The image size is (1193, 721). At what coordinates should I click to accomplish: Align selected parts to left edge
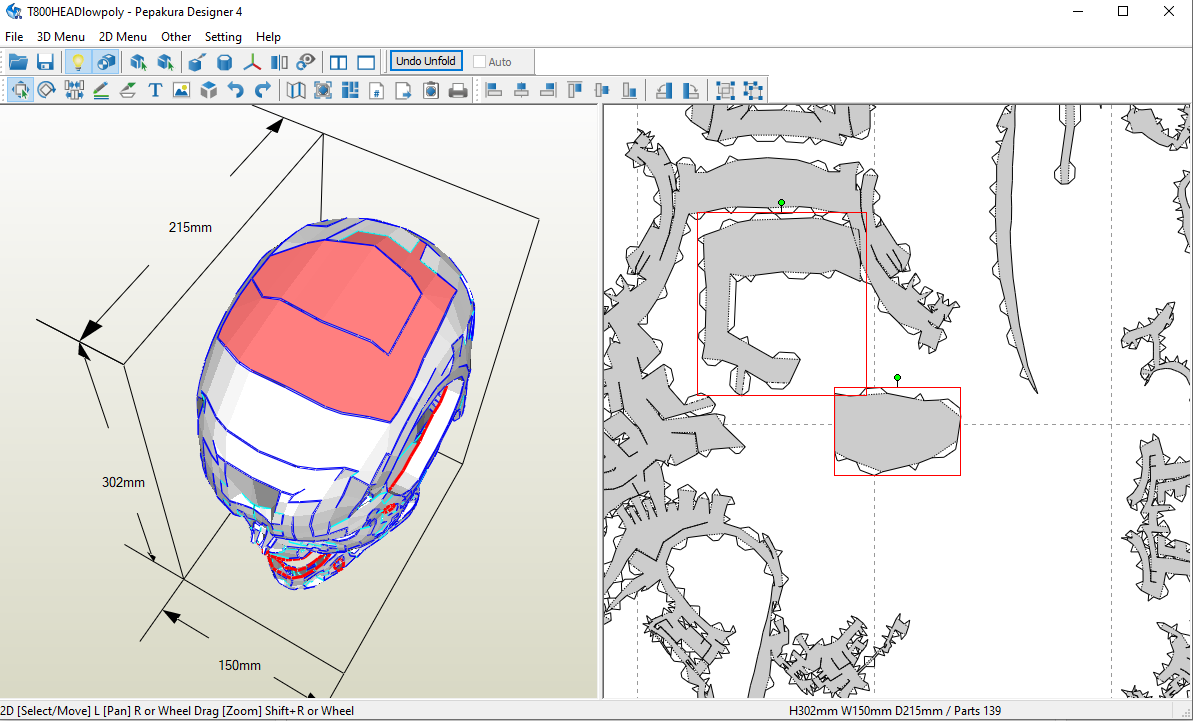click(494, 90)
